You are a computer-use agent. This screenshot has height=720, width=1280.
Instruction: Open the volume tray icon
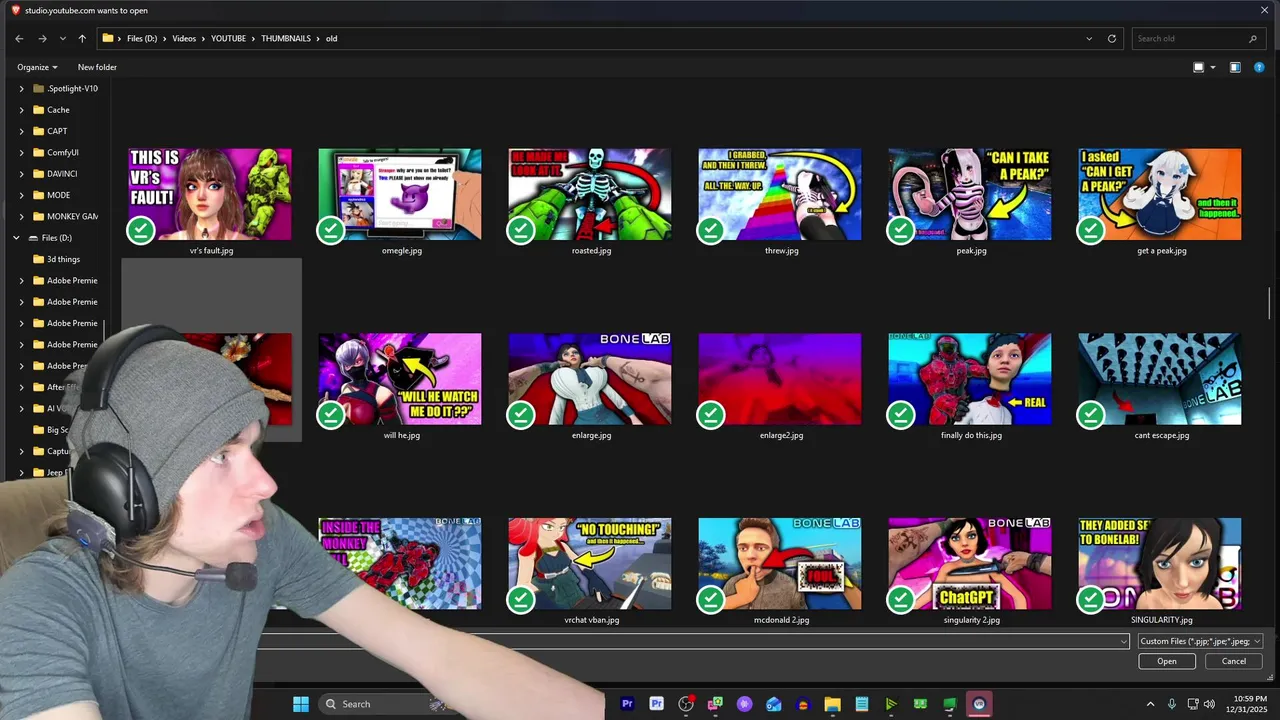click(1209, 704)
